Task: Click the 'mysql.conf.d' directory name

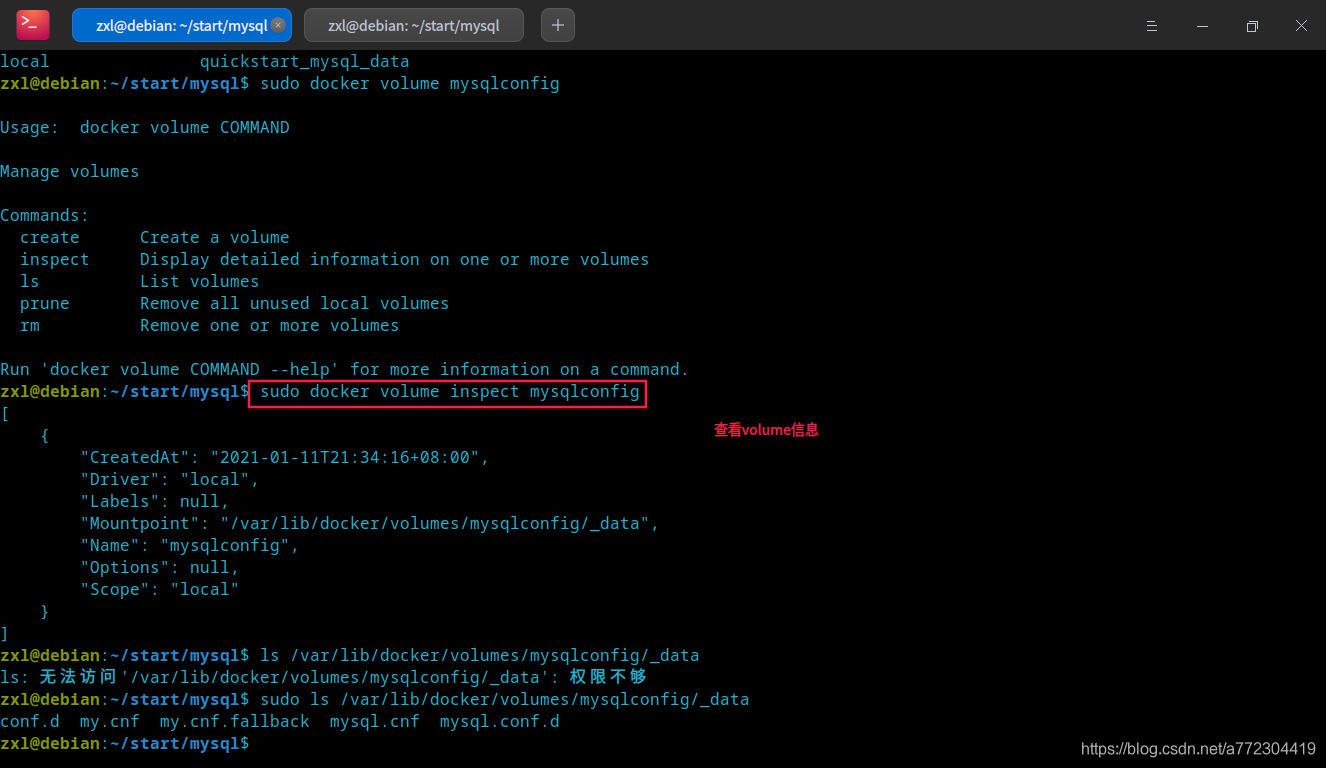Action: pyautogui.click(x=500, y=722)
